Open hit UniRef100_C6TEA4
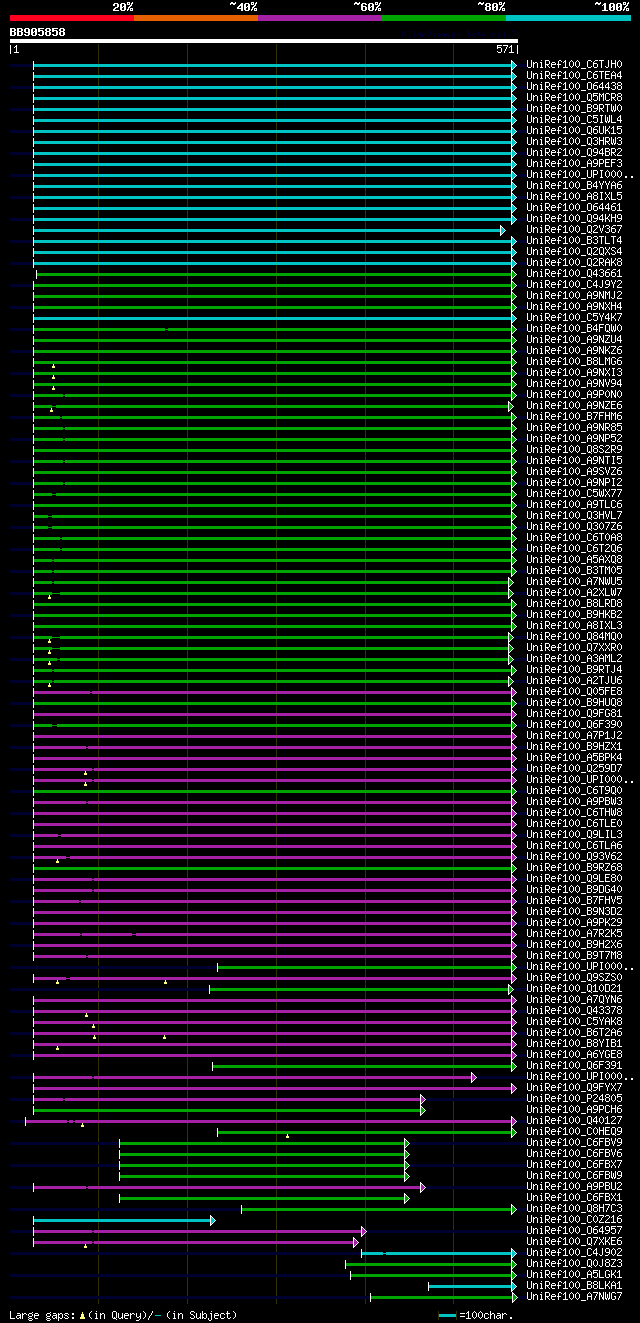 coord(574,75)
